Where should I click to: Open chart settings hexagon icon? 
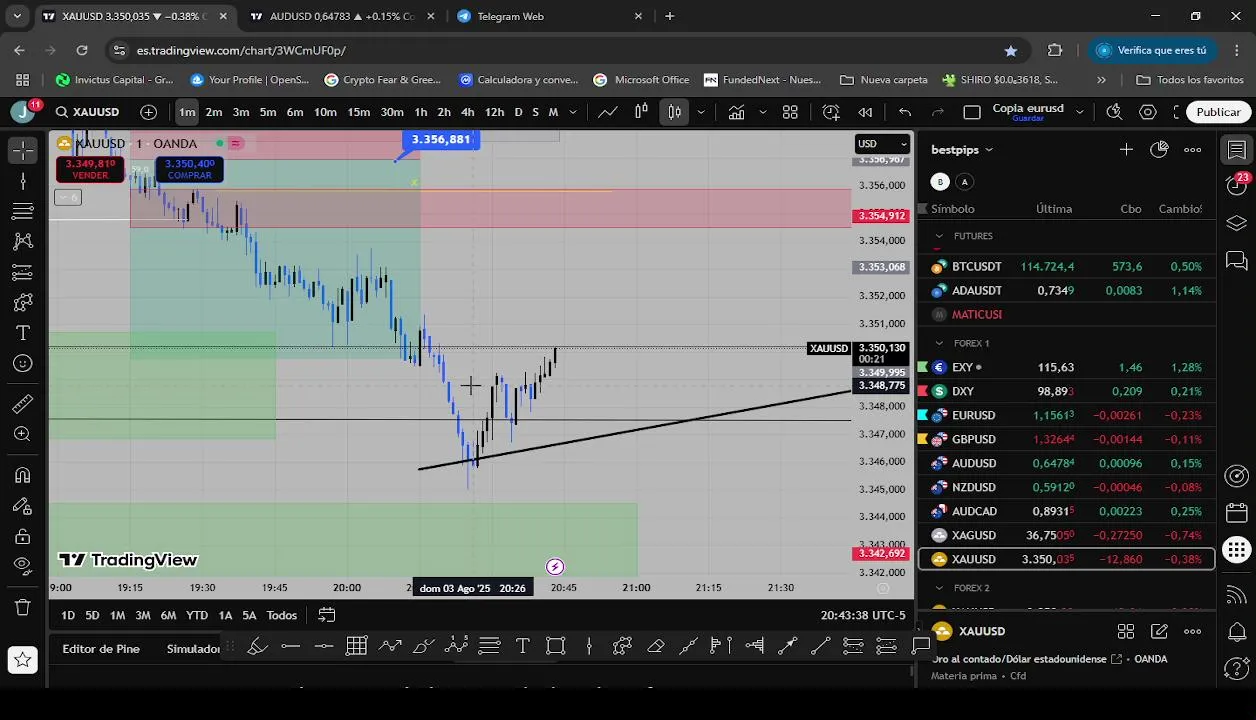point(1148,112)
